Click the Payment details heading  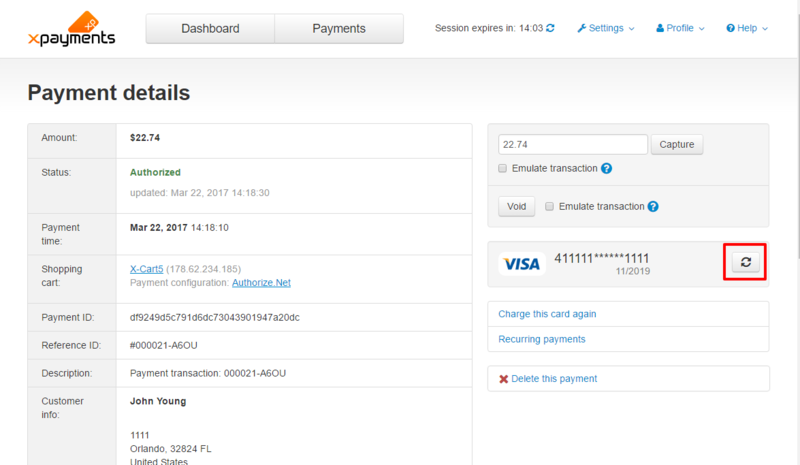pos(109,93)
